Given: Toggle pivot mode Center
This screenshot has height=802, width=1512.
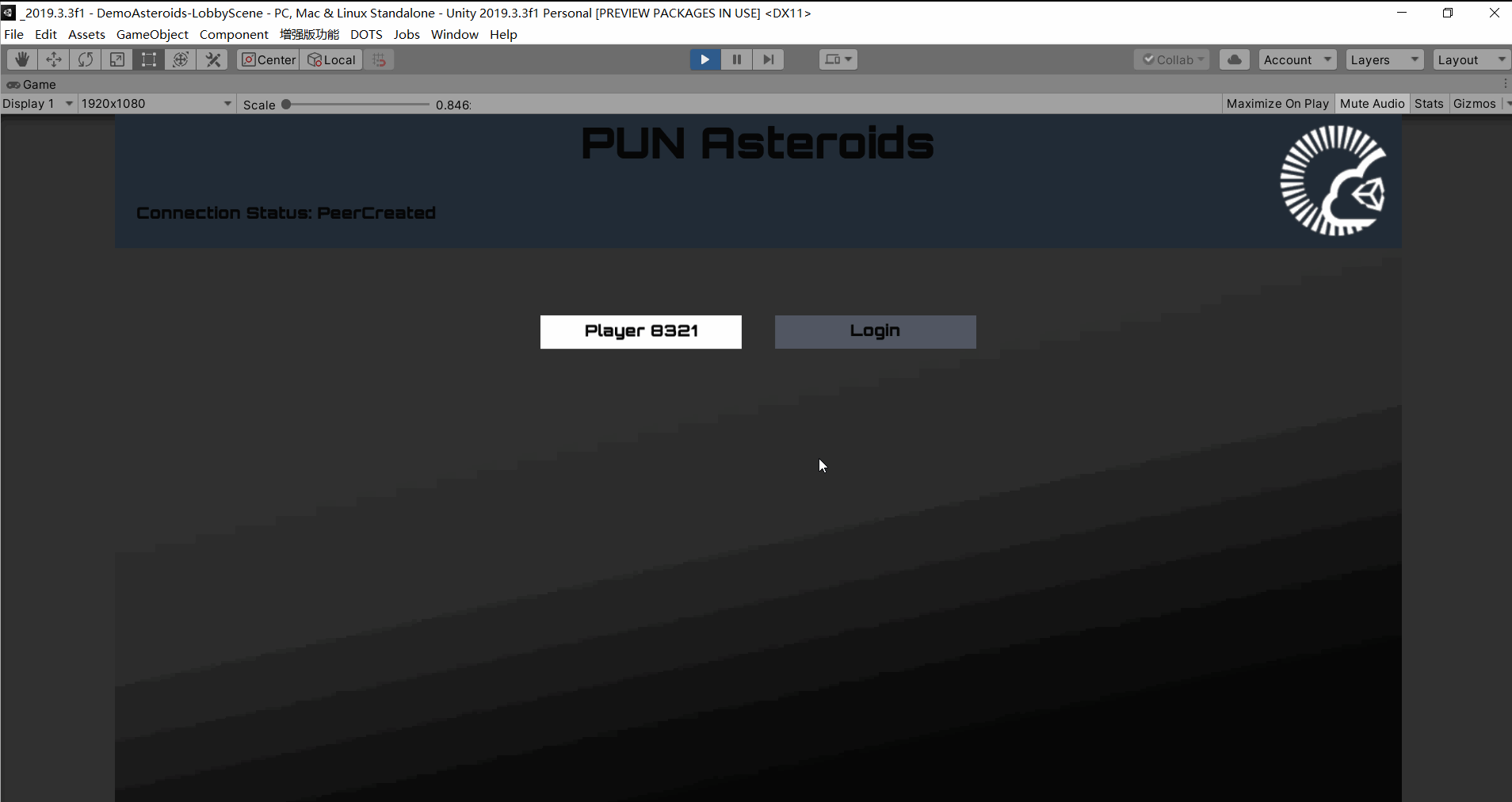Looking at the screenshot, I should 269,59.
